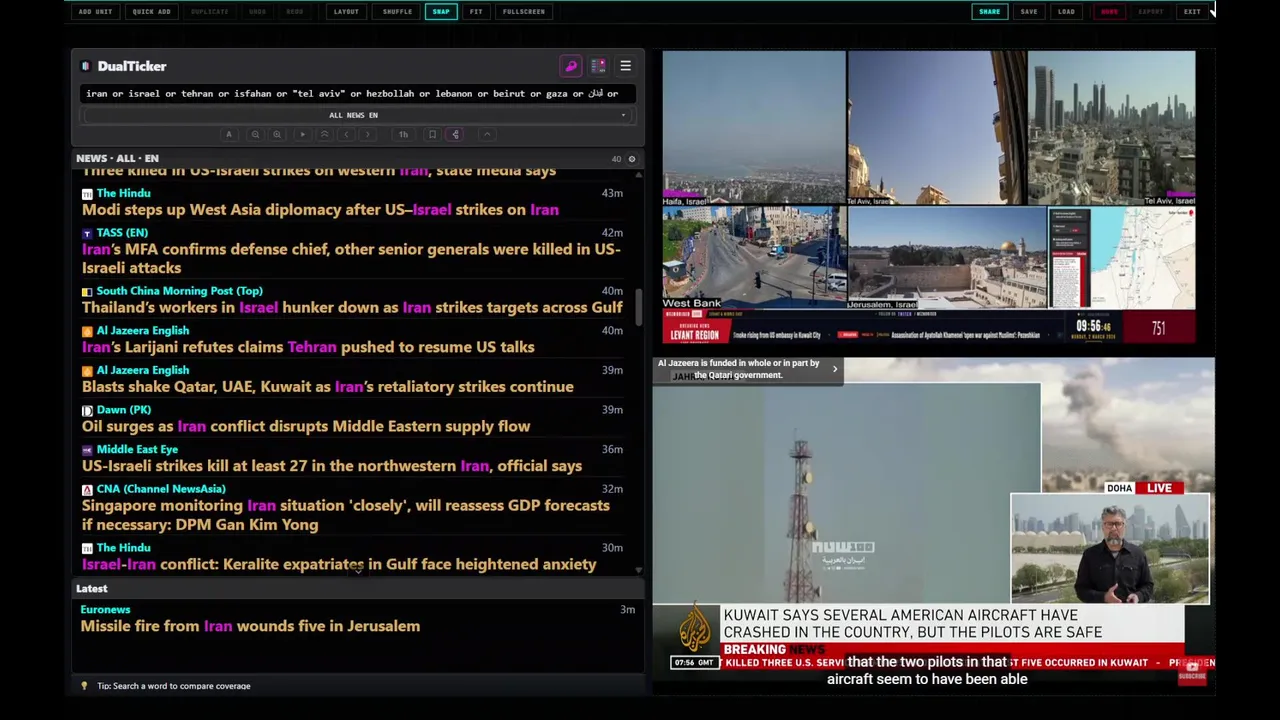Screen dimensions: 1280x720
Task: Expand Al Jazeera funding disclaimer arrow
Action: [835, 369]
